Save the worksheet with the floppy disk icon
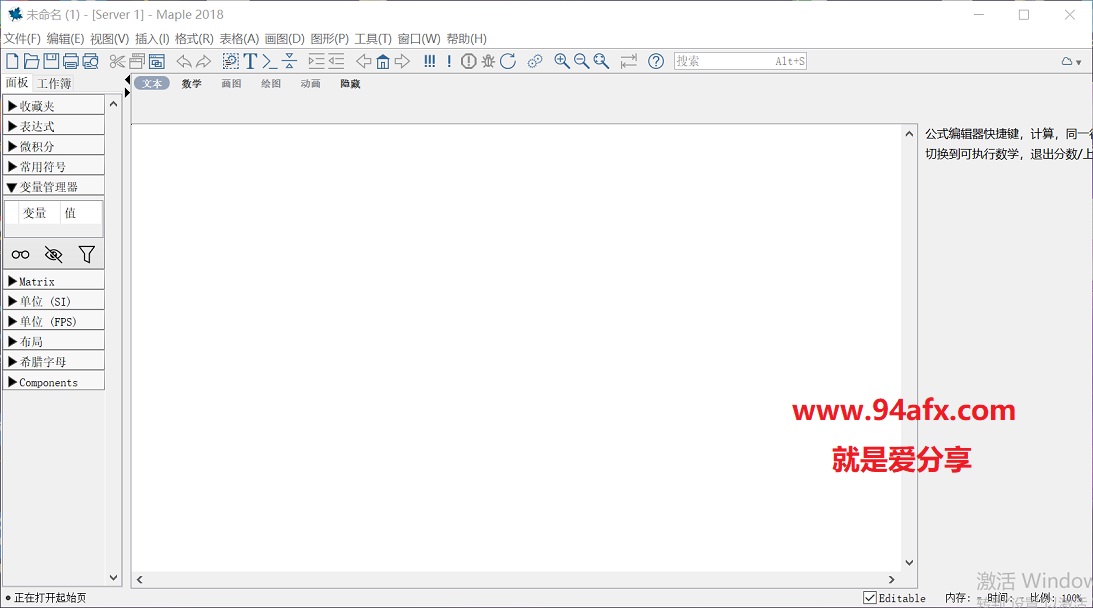 tap(51, 61)
